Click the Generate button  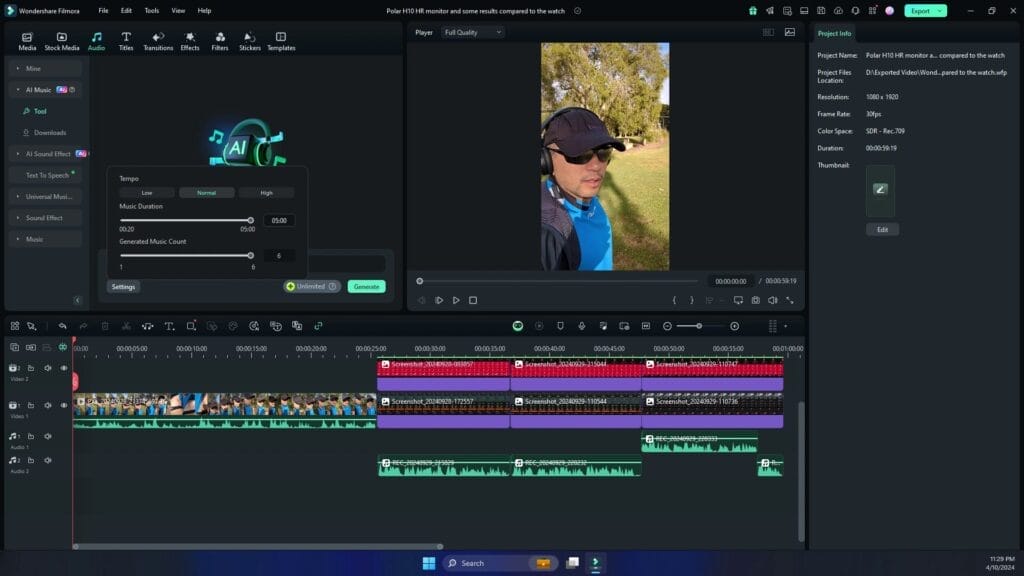point(365,286)
